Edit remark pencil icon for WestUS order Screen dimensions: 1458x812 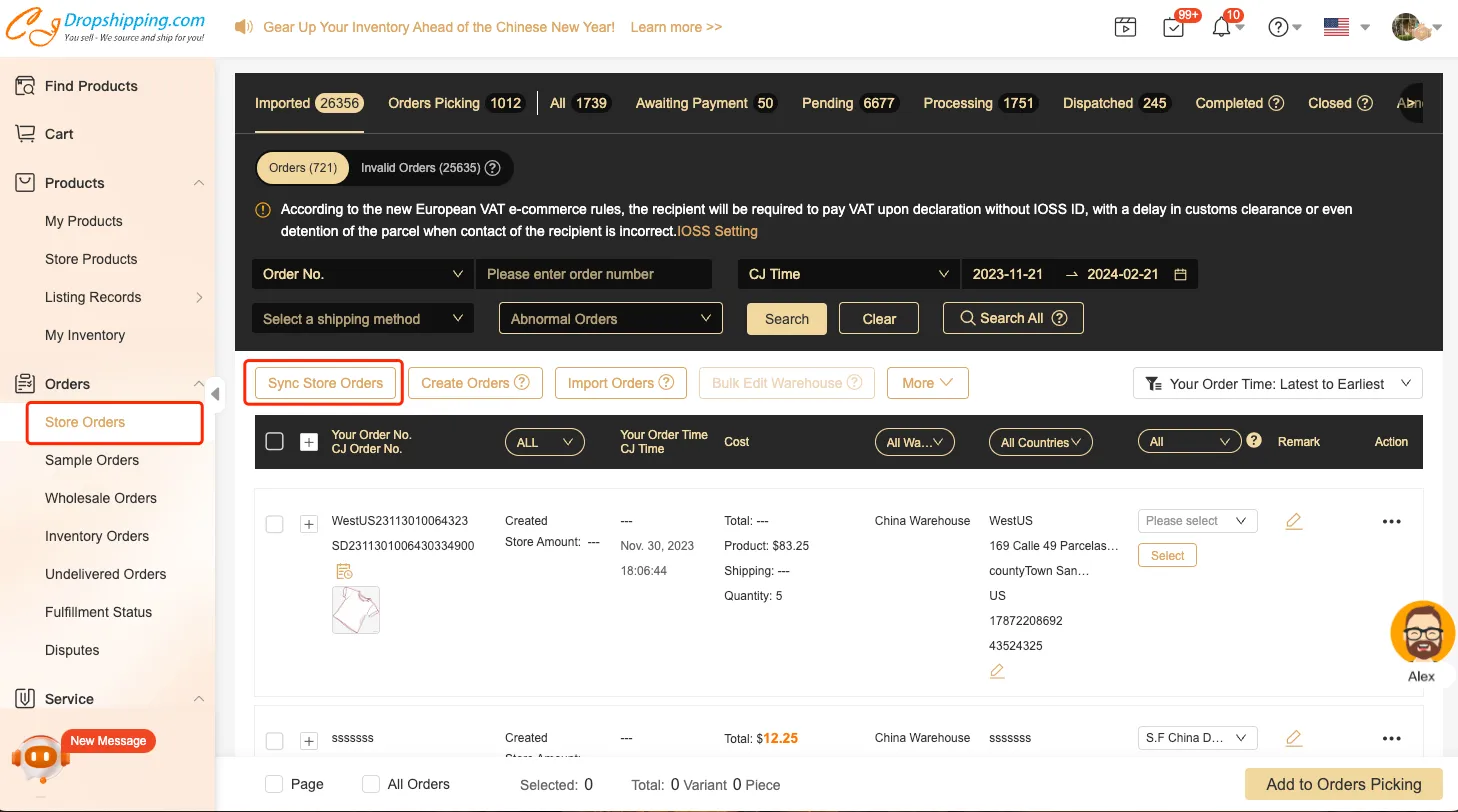click(x=1293, y=521)
